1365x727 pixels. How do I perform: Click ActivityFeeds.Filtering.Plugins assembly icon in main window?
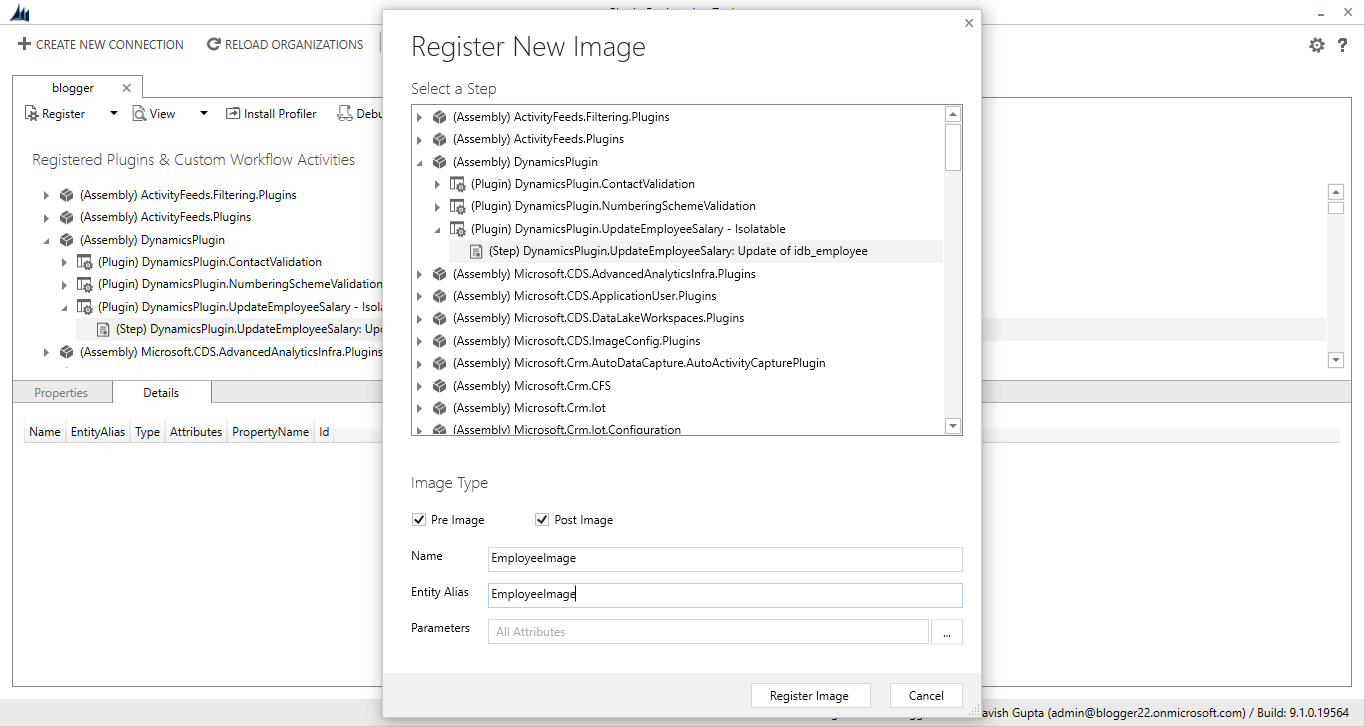click(66, 195)
